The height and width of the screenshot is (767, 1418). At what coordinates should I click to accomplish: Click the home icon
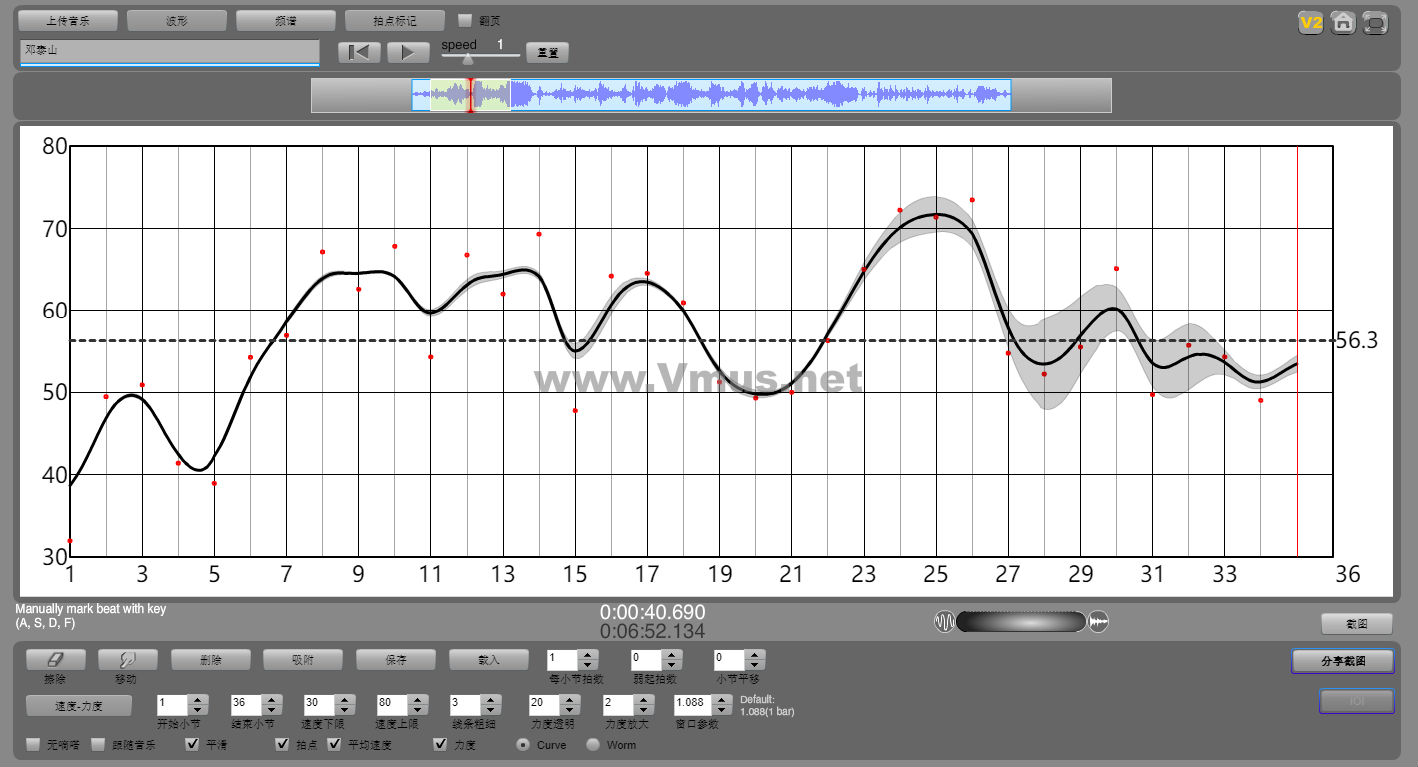tap(1343, 22)
